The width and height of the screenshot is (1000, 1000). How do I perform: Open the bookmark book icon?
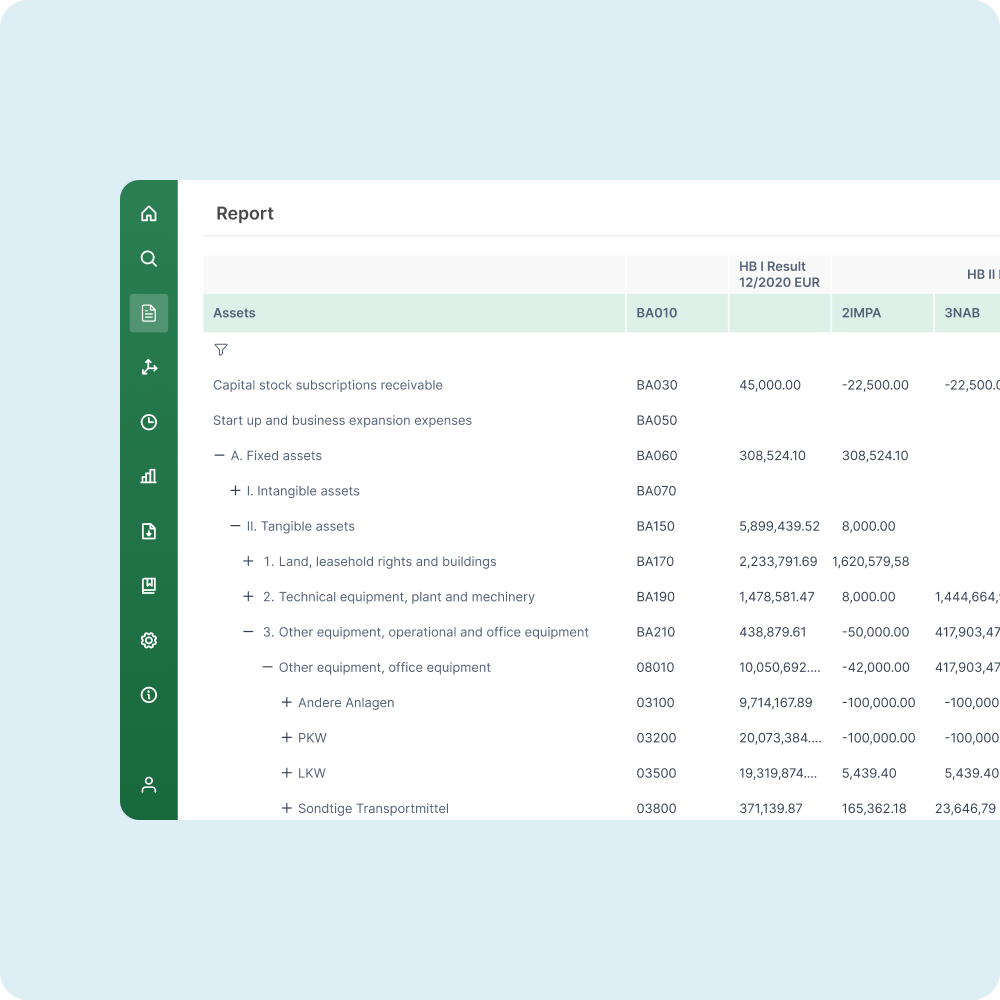click(x=149, y=586)
